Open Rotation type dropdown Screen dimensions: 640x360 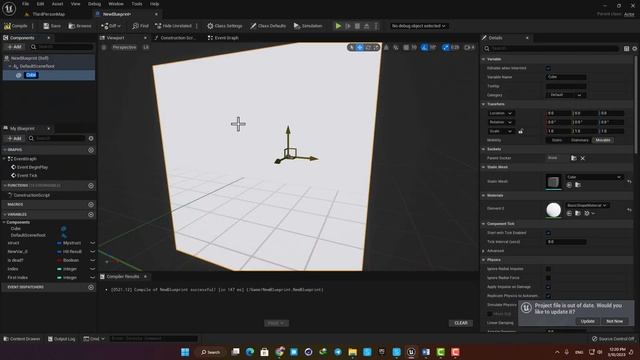pos(501,122)
